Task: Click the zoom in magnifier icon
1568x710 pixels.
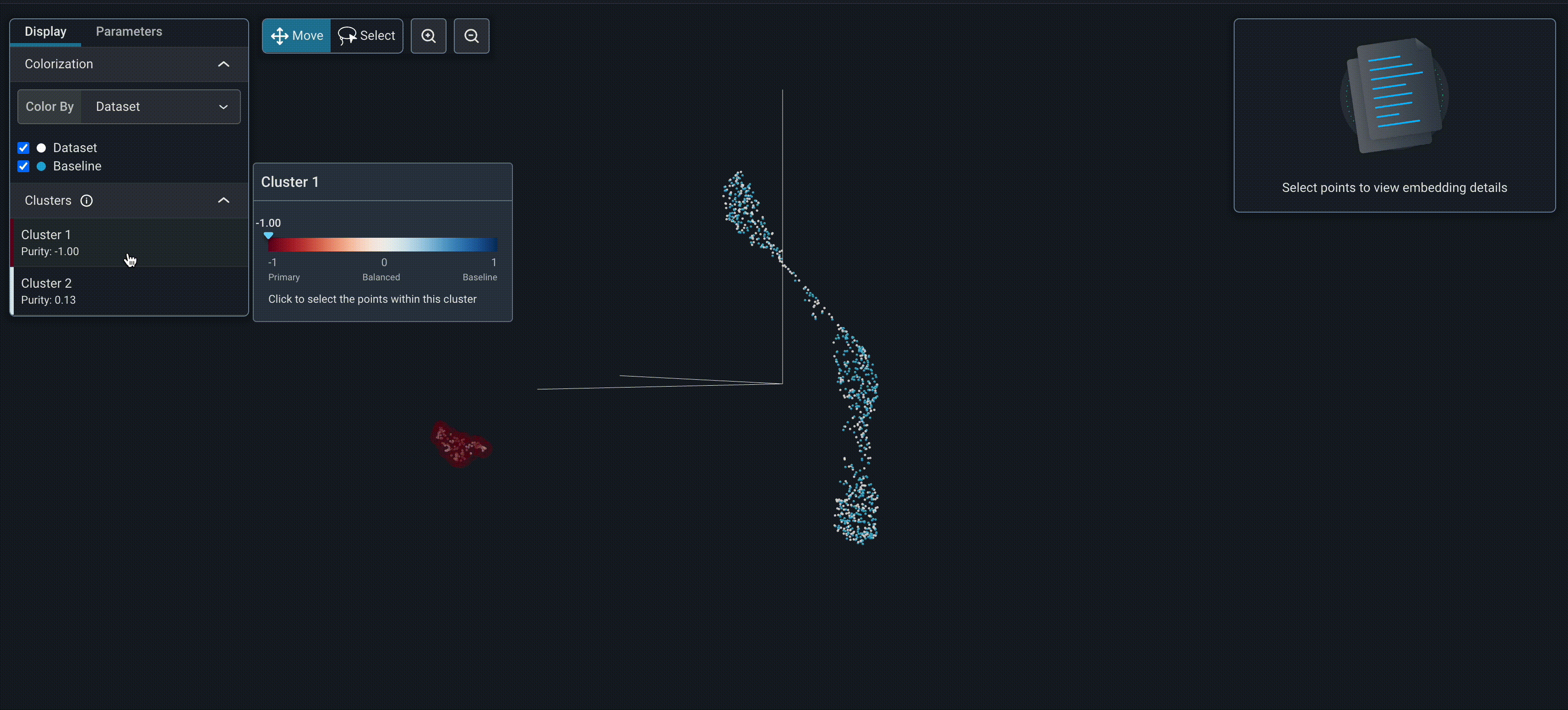Action: tap(428, 36)
